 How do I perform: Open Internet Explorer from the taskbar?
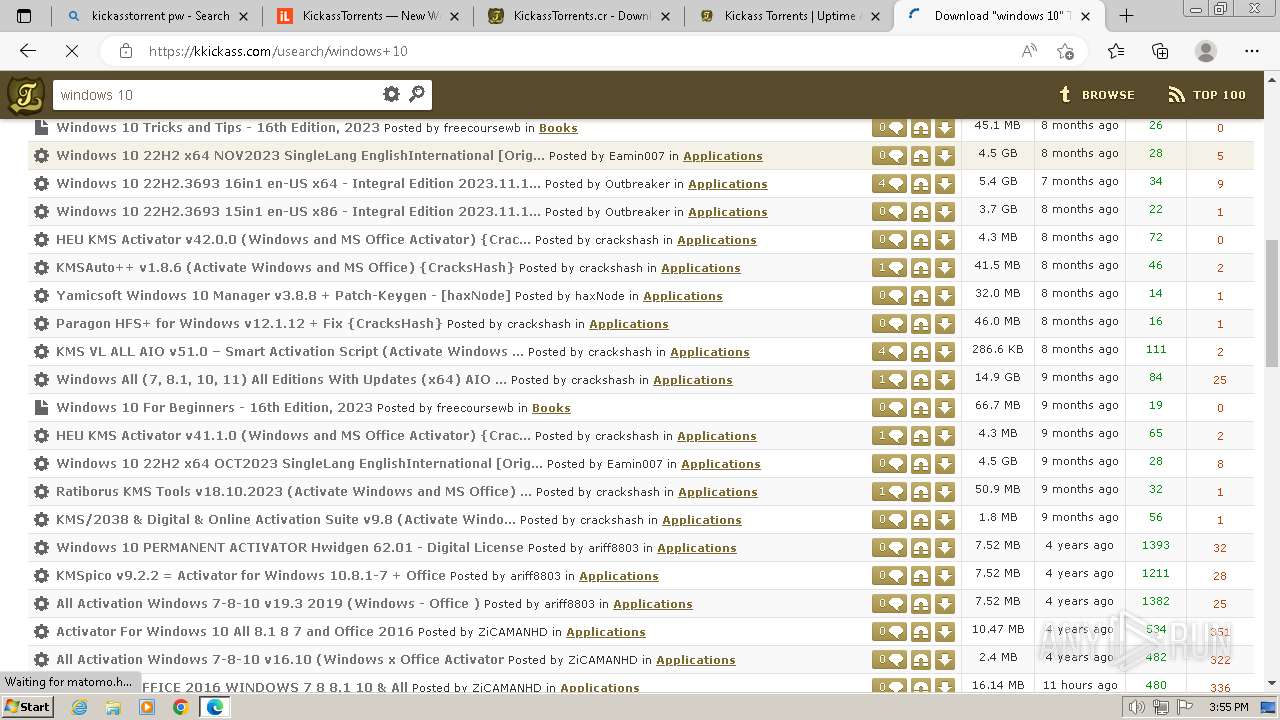tap(79, 706)
